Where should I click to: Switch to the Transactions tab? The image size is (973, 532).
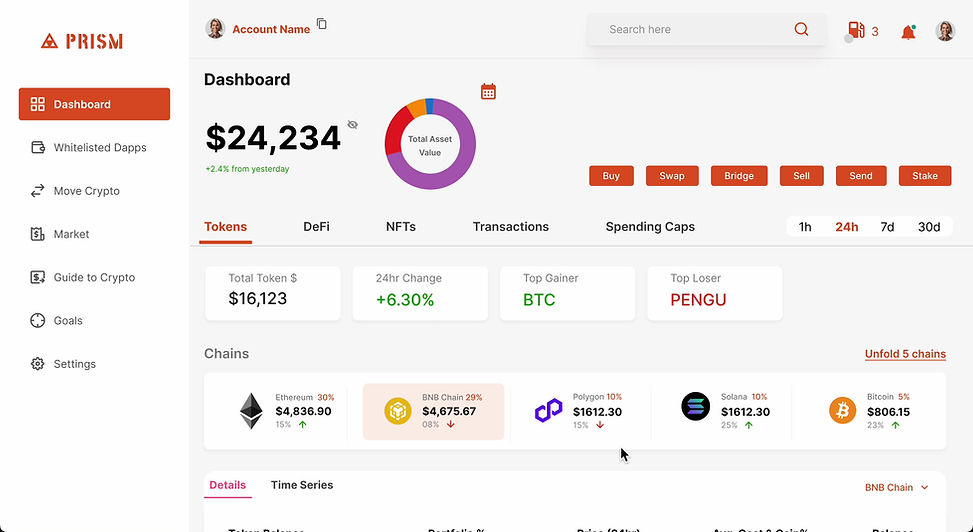(511, 227)
